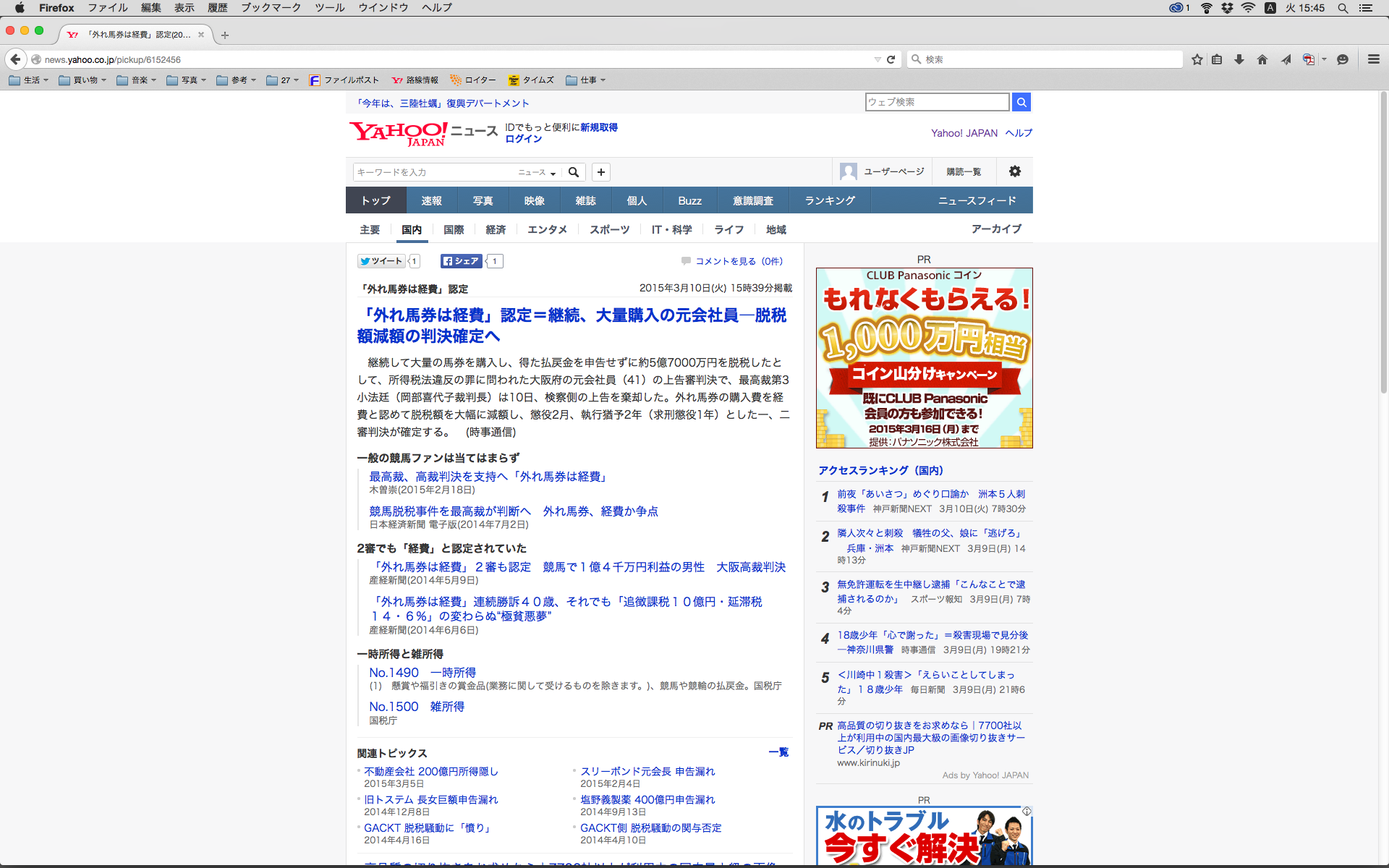Click the ツイート share button
The image size is (1389, 868).
pos(381,261)
